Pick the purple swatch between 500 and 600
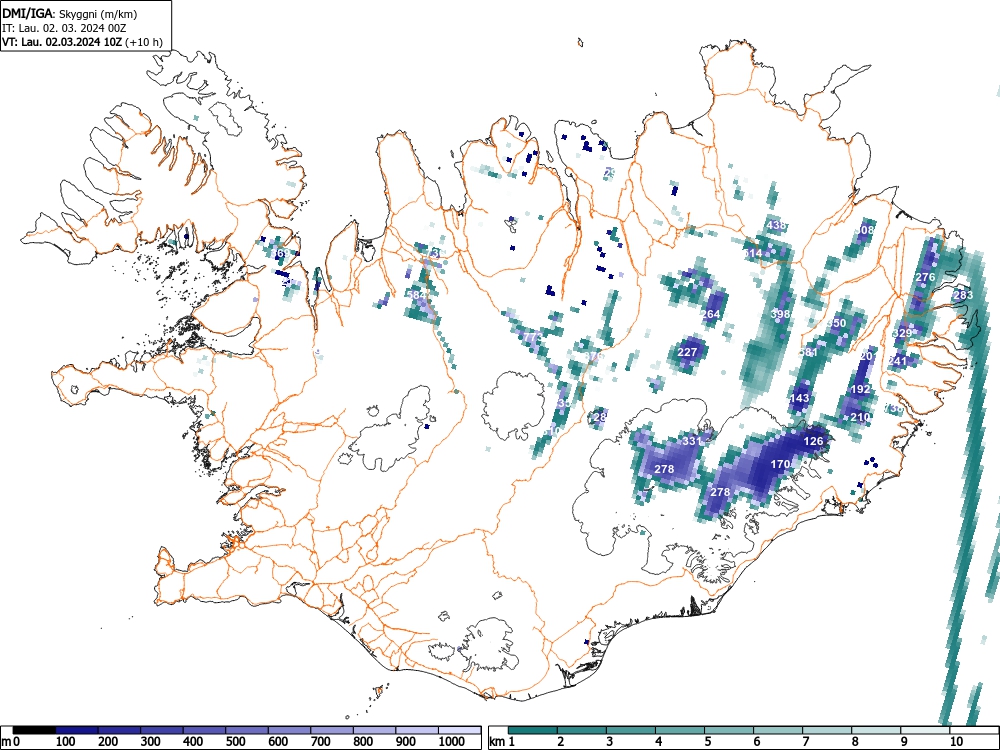1000x750 pixels. 247,730
